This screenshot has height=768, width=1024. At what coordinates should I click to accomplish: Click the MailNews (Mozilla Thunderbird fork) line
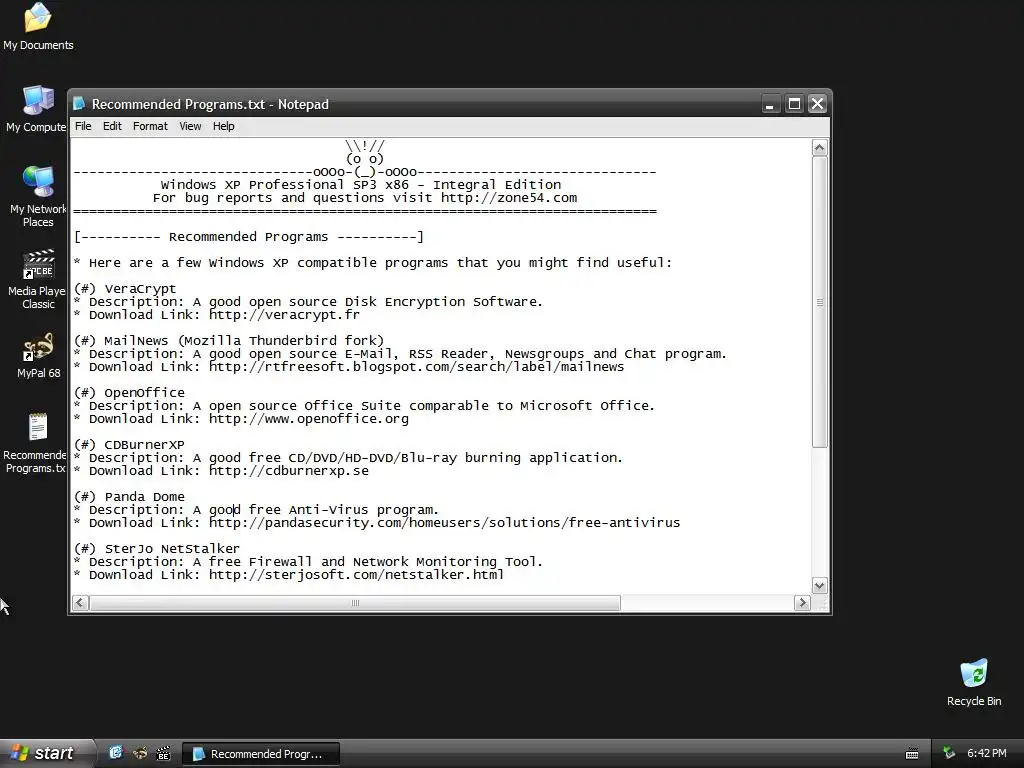229,341
